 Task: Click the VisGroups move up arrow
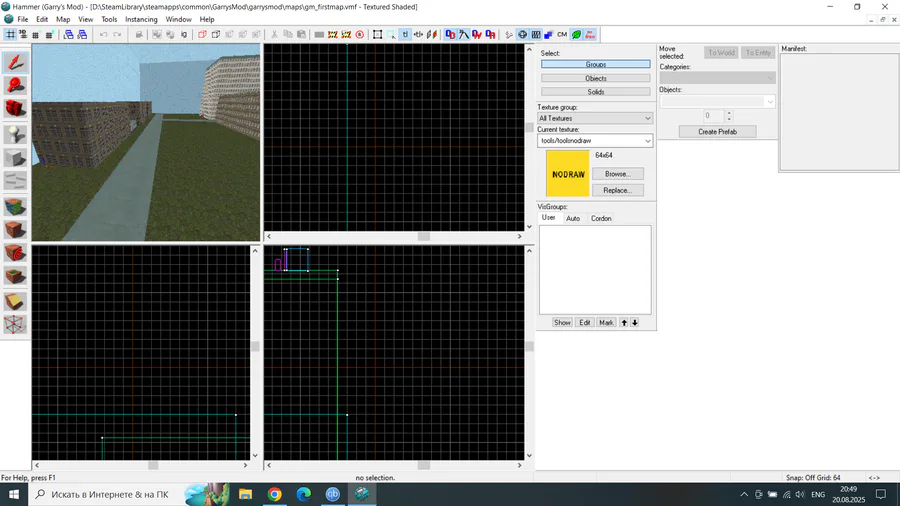[624, 322]
